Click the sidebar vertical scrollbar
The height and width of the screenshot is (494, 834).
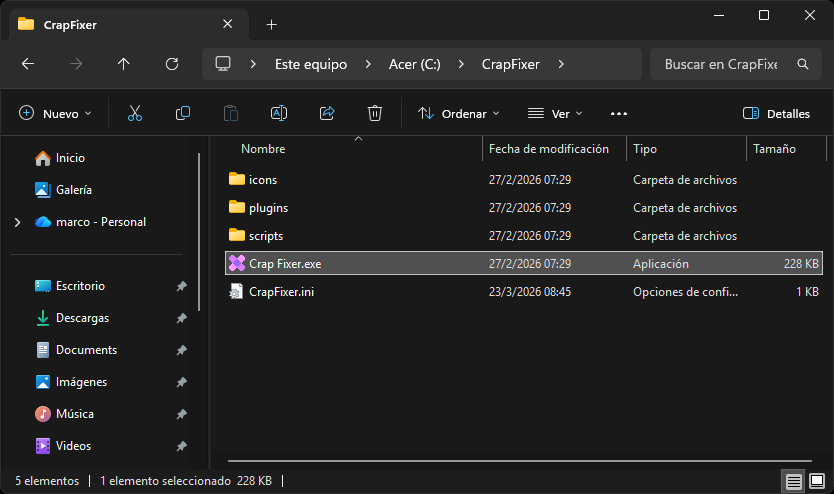pos(198,232)
